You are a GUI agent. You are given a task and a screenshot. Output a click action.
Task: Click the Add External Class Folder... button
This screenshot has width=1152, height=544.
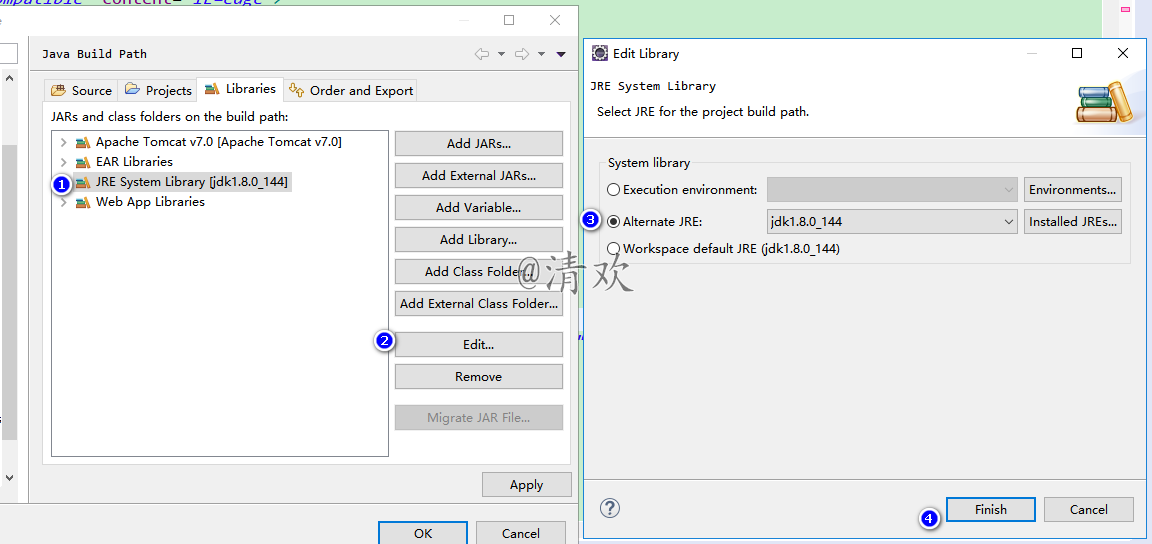[479, 304]
